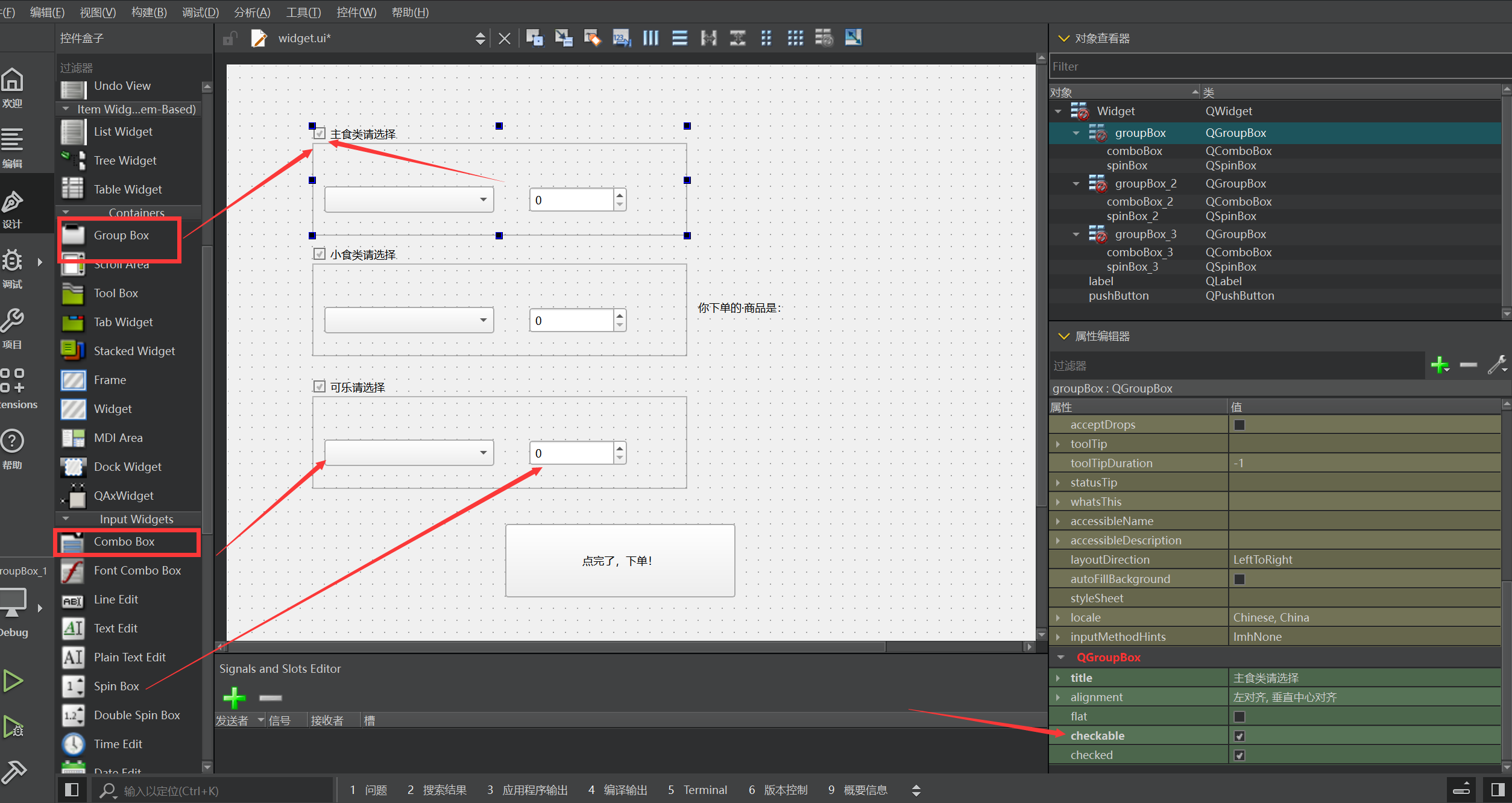Open the 3 应用程序输出 pane tab

click(x=528, y=790)
